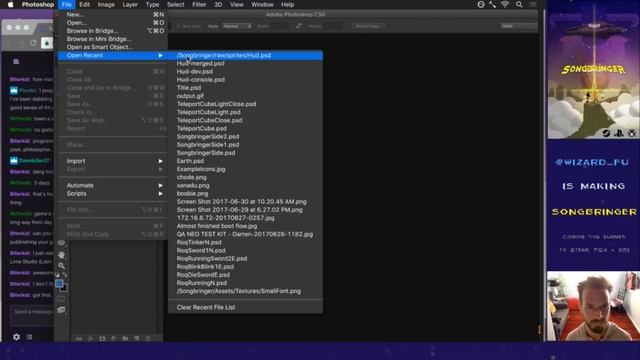The image size is (640, 360).
Task: Click the Height input field in the options bar
Action: (333, 26)
